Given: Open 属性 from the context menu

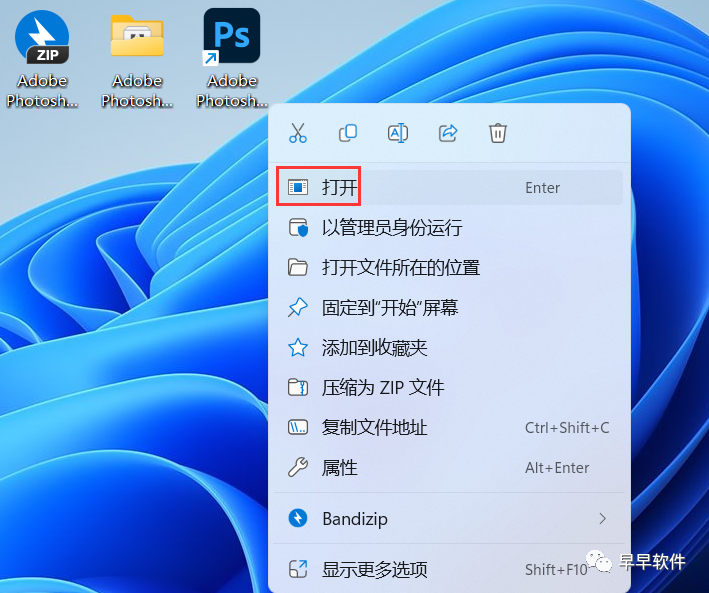Looking at the screenshot, I should coord(449,468).
